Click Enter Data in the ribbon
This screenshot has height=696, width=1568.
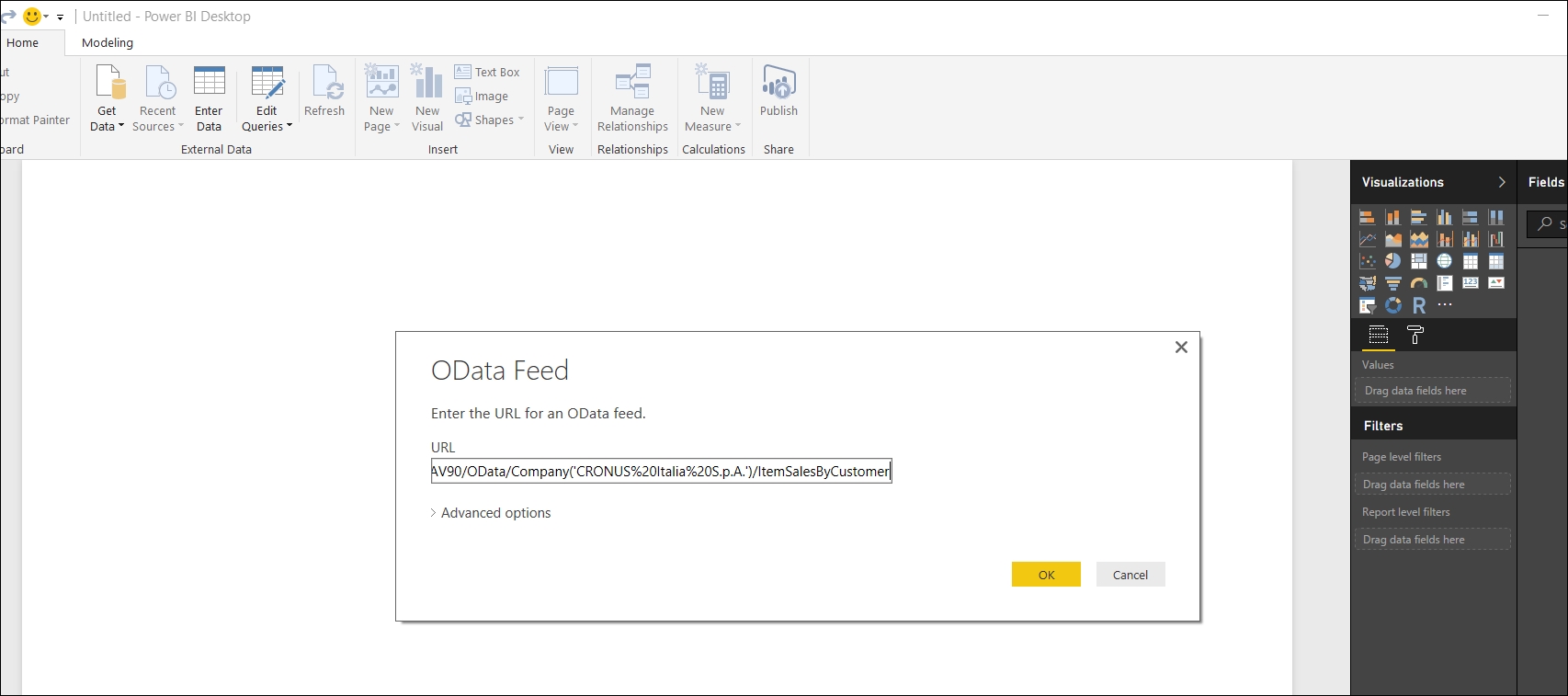(x=209, y=98)
